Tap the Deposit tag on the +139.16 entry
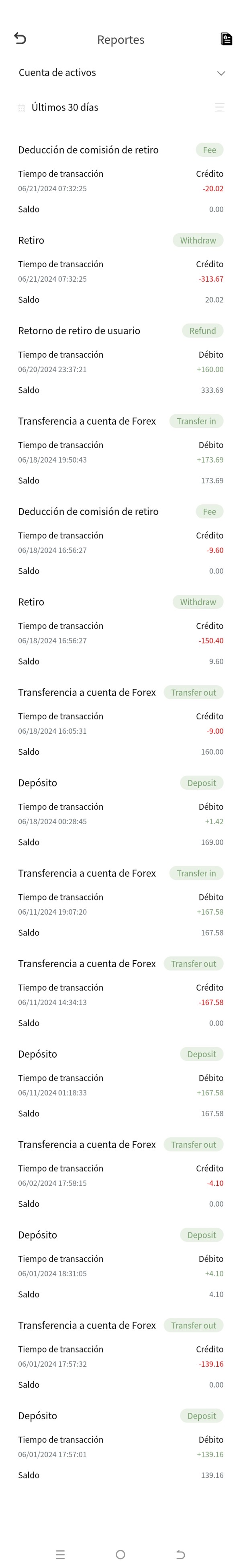Screen dimensions: 241x1568 coord(202,1416)
